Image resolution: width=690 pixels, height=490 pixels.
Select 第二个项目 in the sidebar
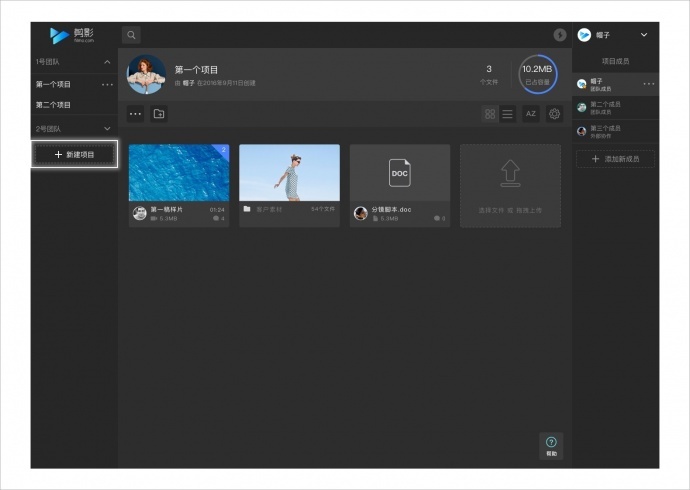pos(54,105)
